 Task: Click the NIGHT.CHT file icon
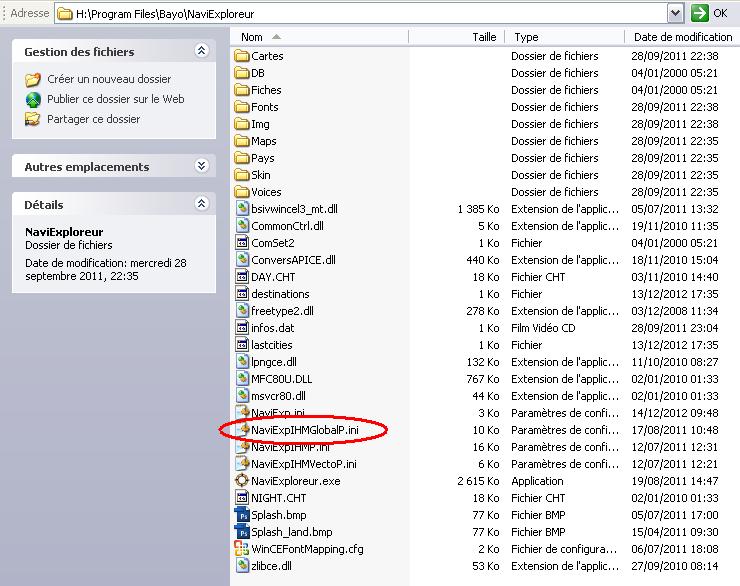click(242, 497)
